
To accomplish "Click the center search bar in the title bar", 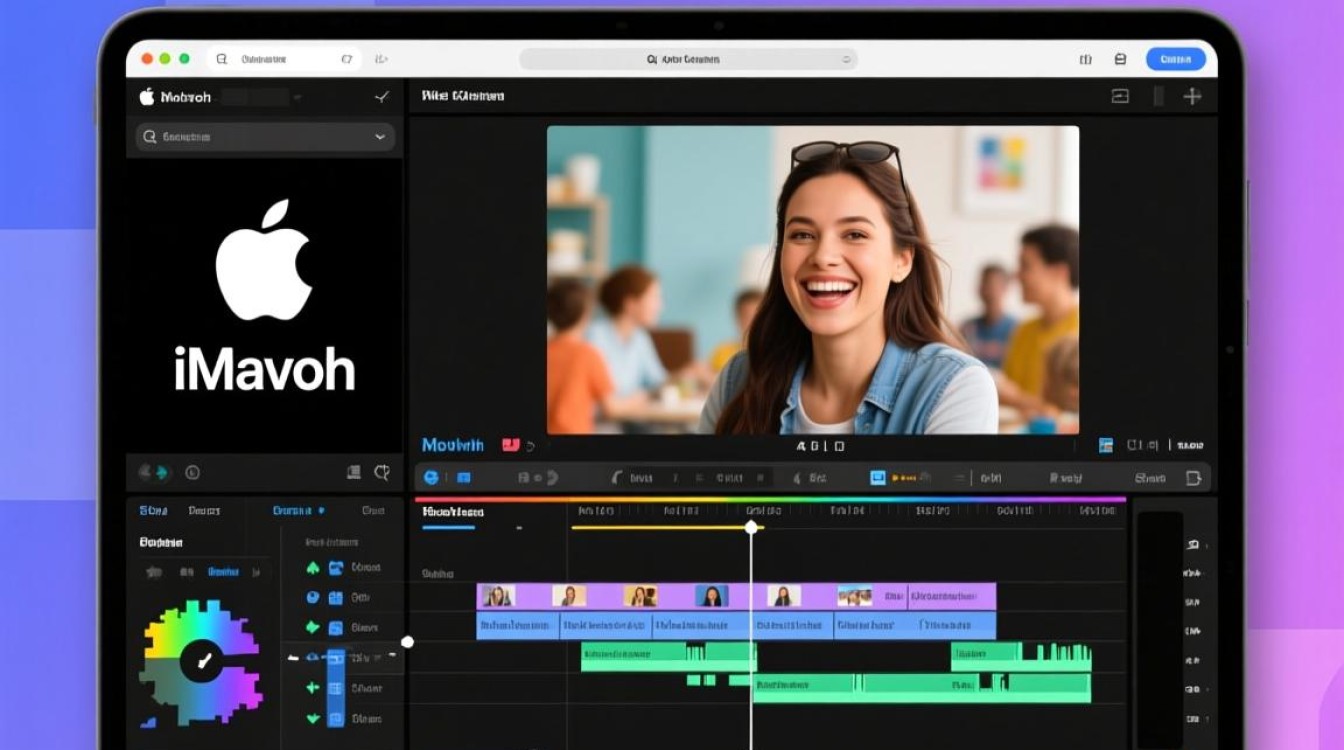I will coord(688,60).
